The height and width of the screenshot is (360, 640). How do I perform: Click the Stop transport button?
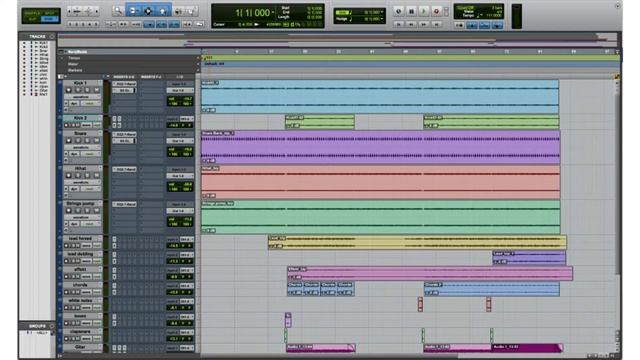[x=411, y=11]
